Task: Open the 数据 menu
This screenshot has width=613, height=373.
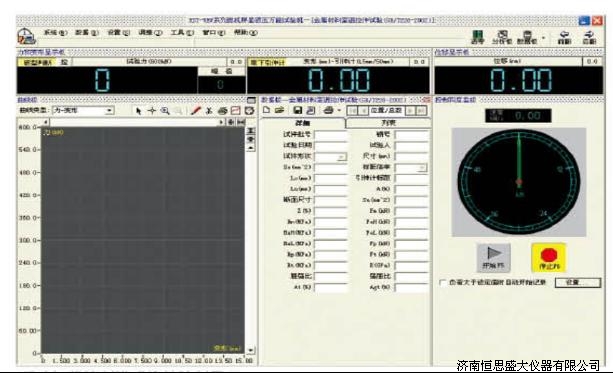Action: (x=86, y=33)
